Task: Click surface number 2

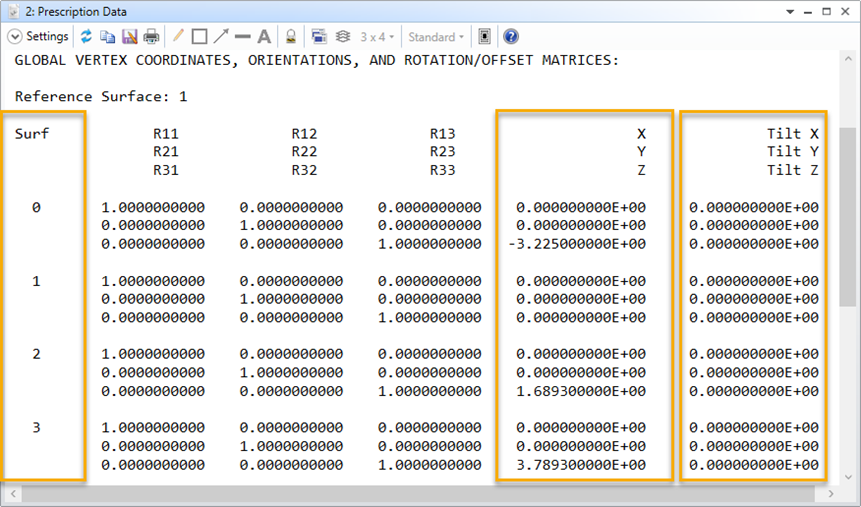Action: pos(36,354)
